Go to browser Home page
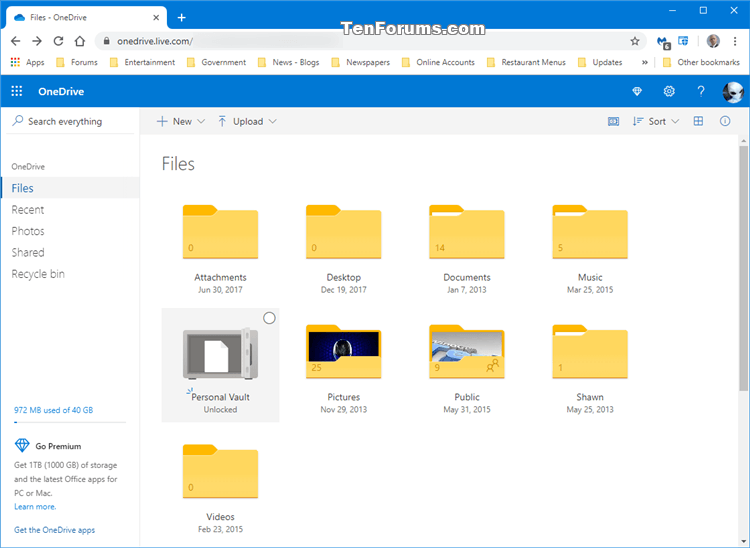 point(80,41)
